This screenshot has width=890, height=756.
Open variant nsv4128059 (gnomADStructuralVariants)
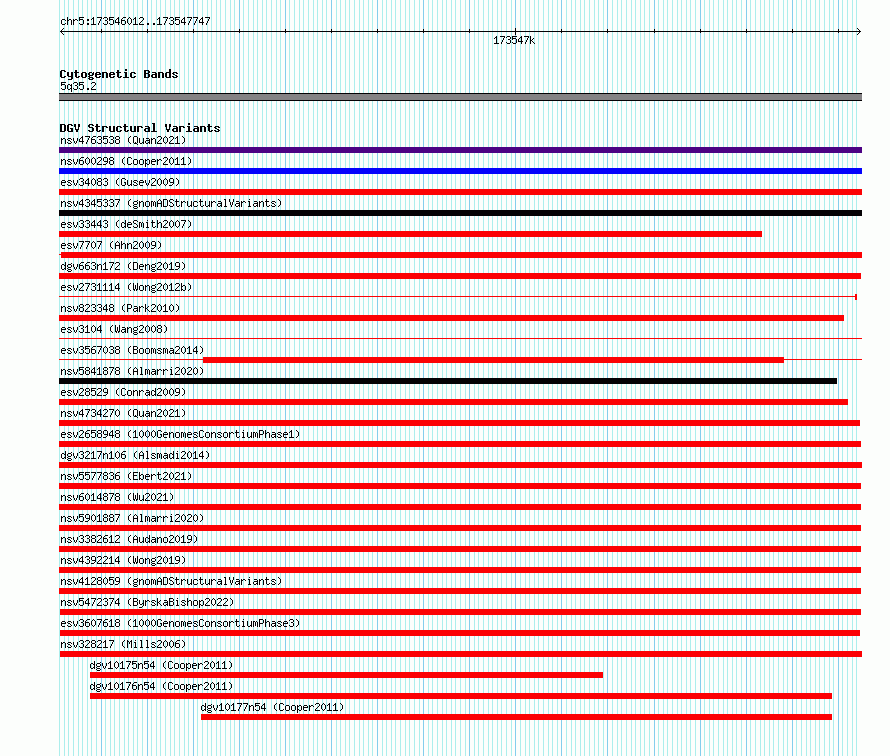[171, 581]
